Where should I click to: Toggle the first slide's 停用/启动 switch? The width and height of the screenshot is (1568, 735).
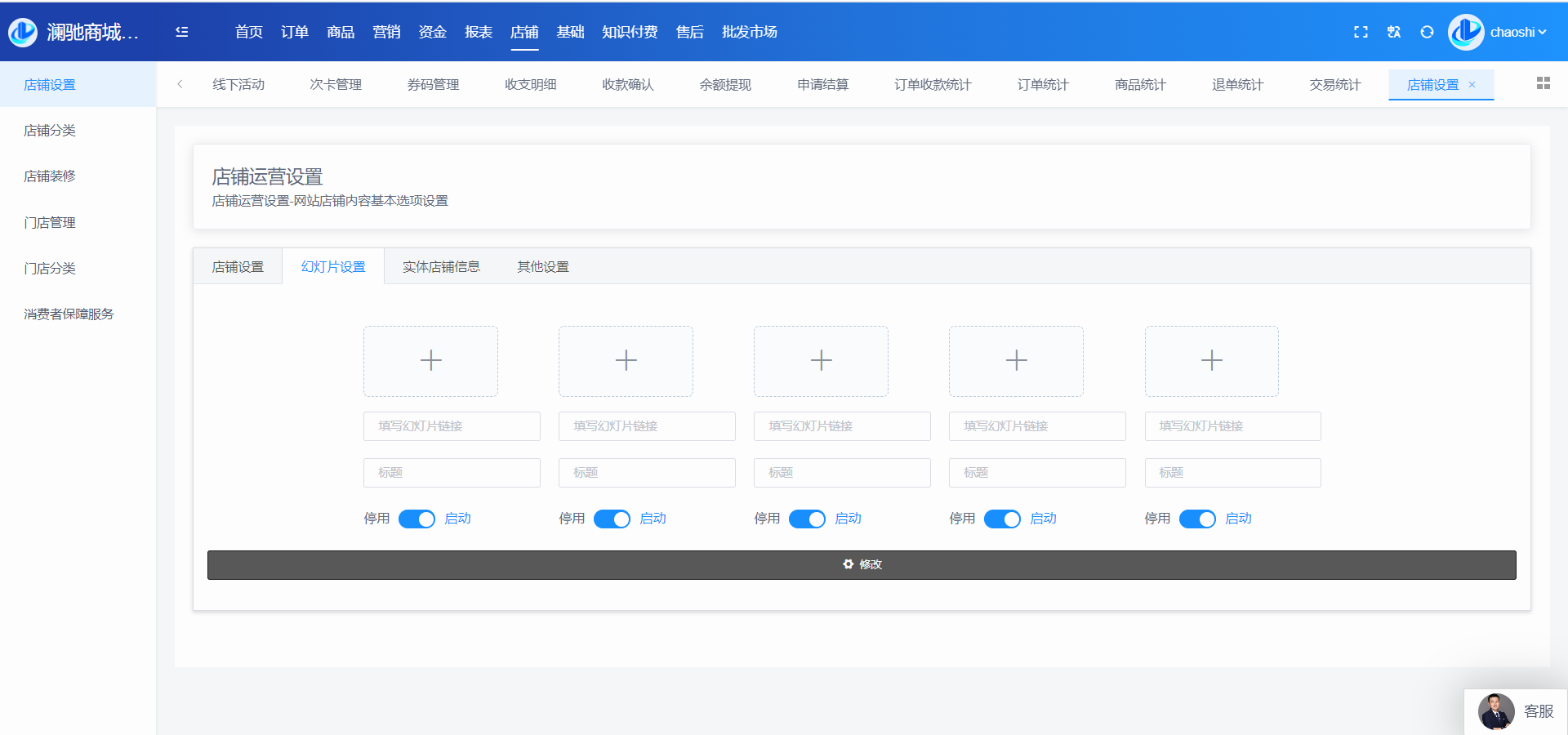[416, 519]
